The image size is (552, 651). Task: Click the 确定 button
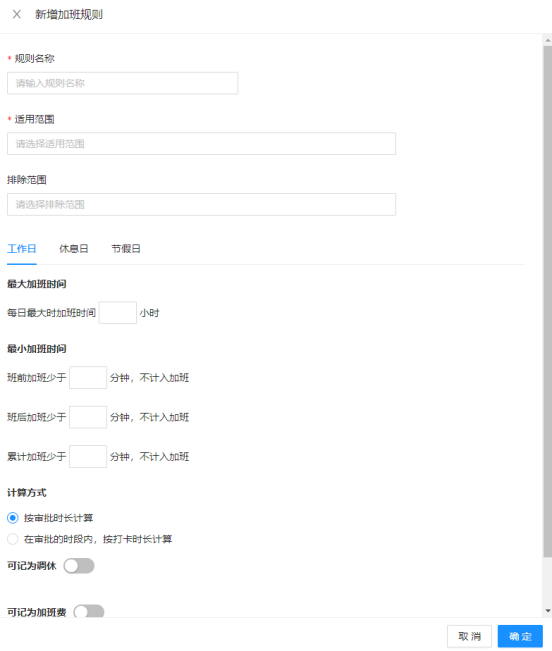(x=520, y=636)
